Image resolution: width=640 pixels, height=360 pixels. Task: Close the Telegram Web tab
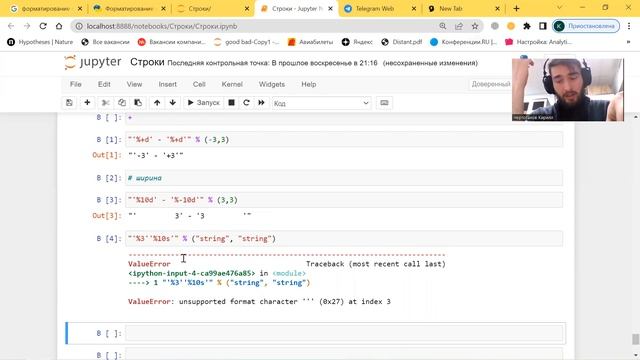[413, 9]
